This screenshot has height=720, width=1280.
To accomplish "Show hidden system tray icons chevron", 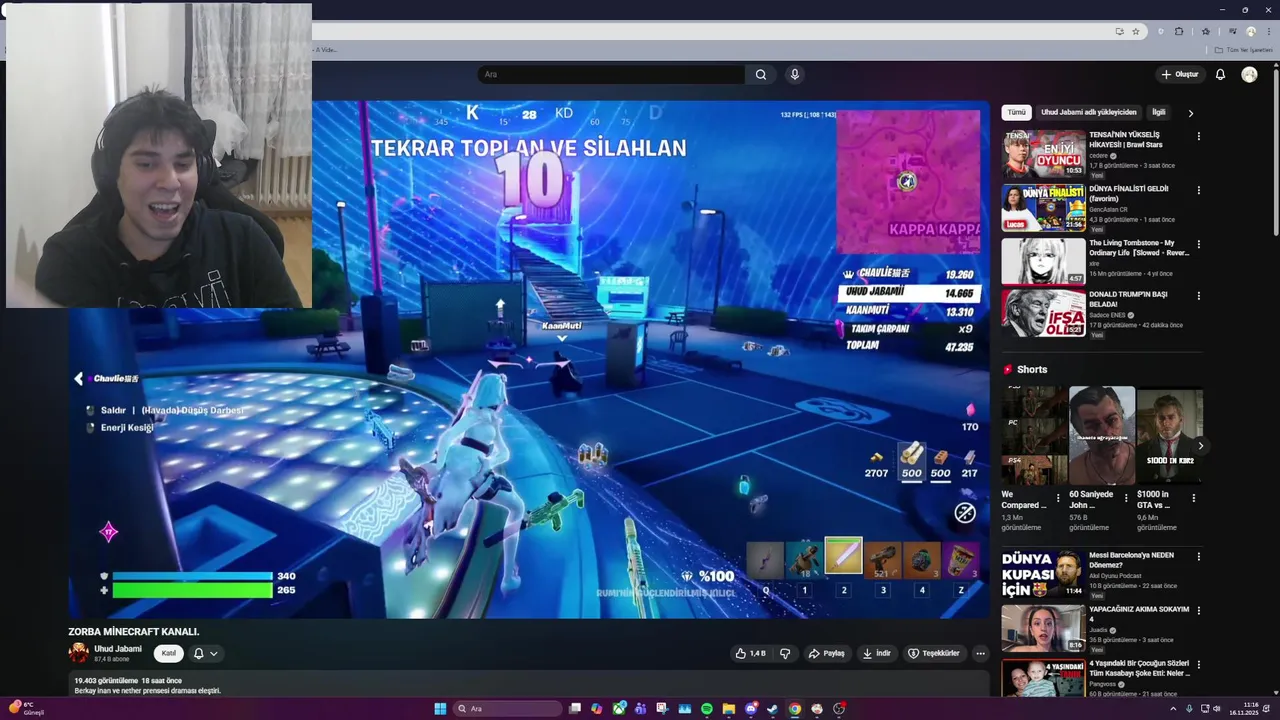I will [x=1173, y=708].
